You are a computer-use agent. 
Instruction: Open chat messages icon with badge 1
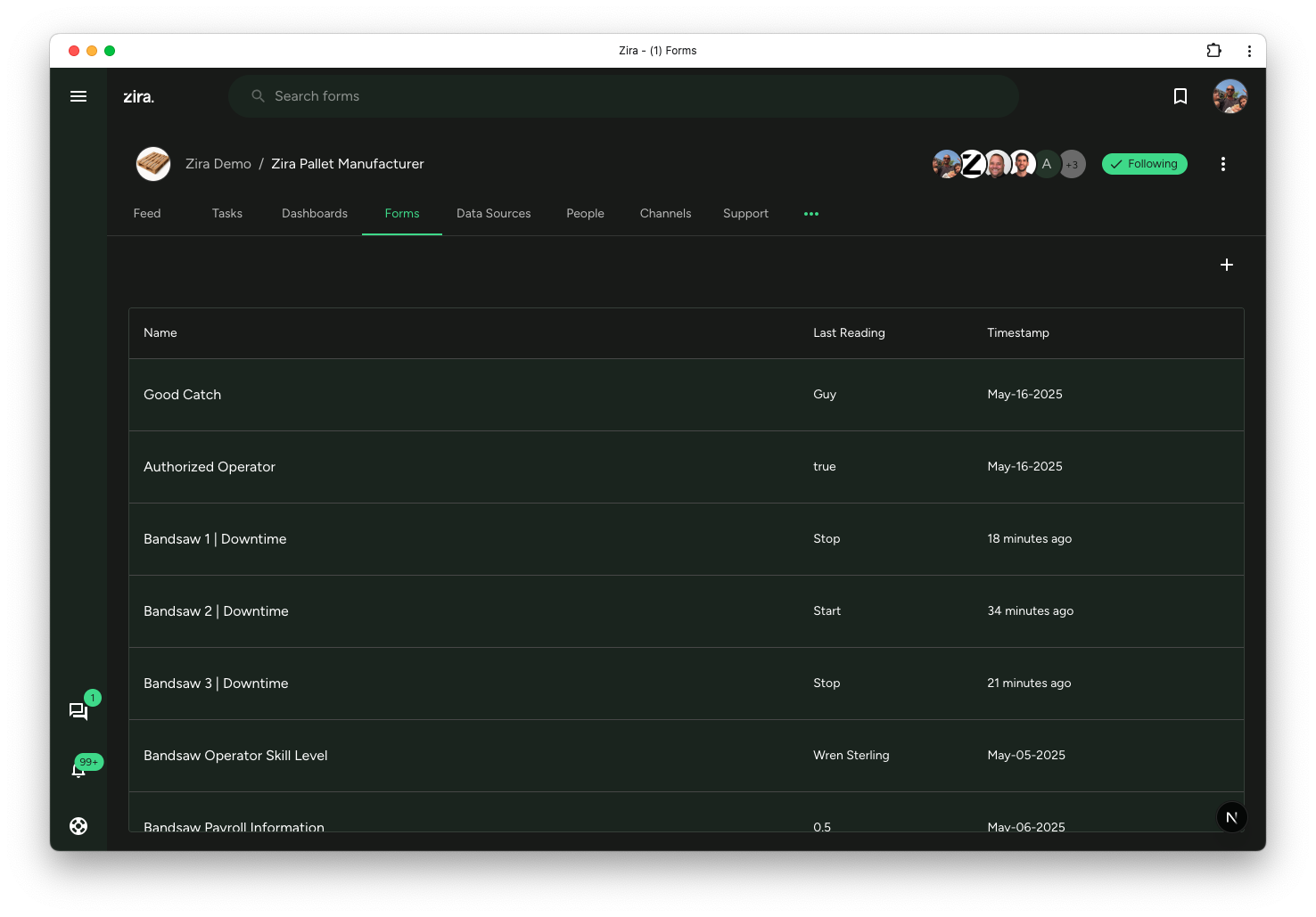pyautogui.click(x=78, y=710)
